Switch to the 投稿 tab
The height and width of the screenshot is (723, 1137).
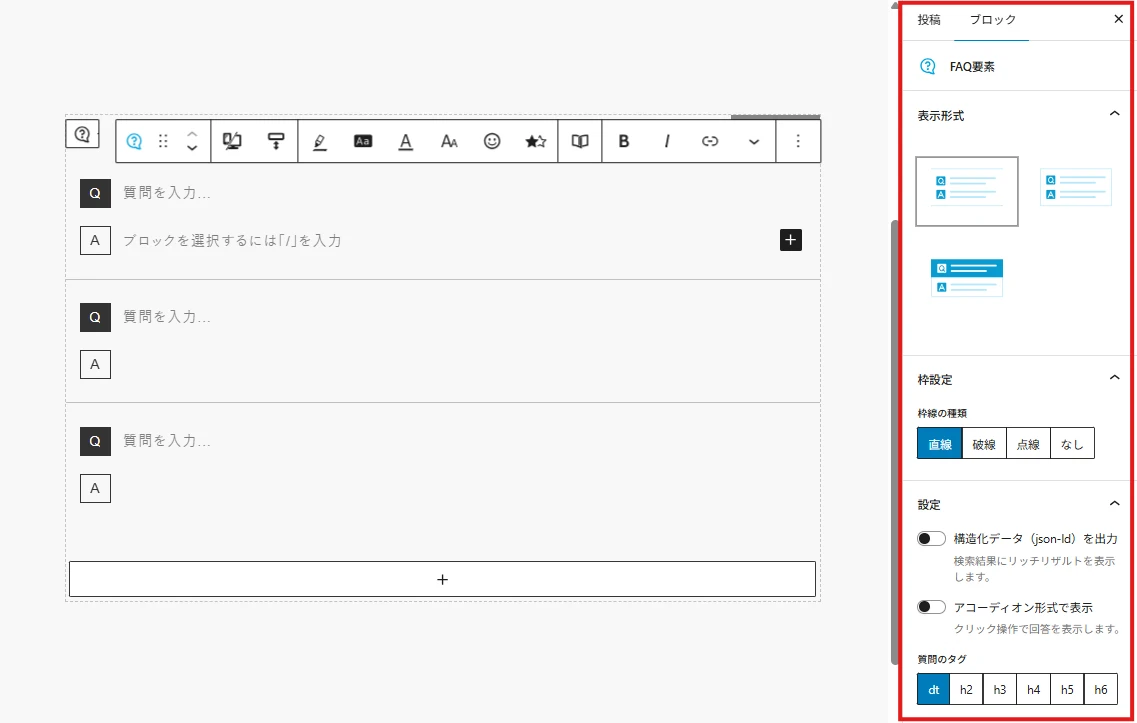tap(929, 20)
